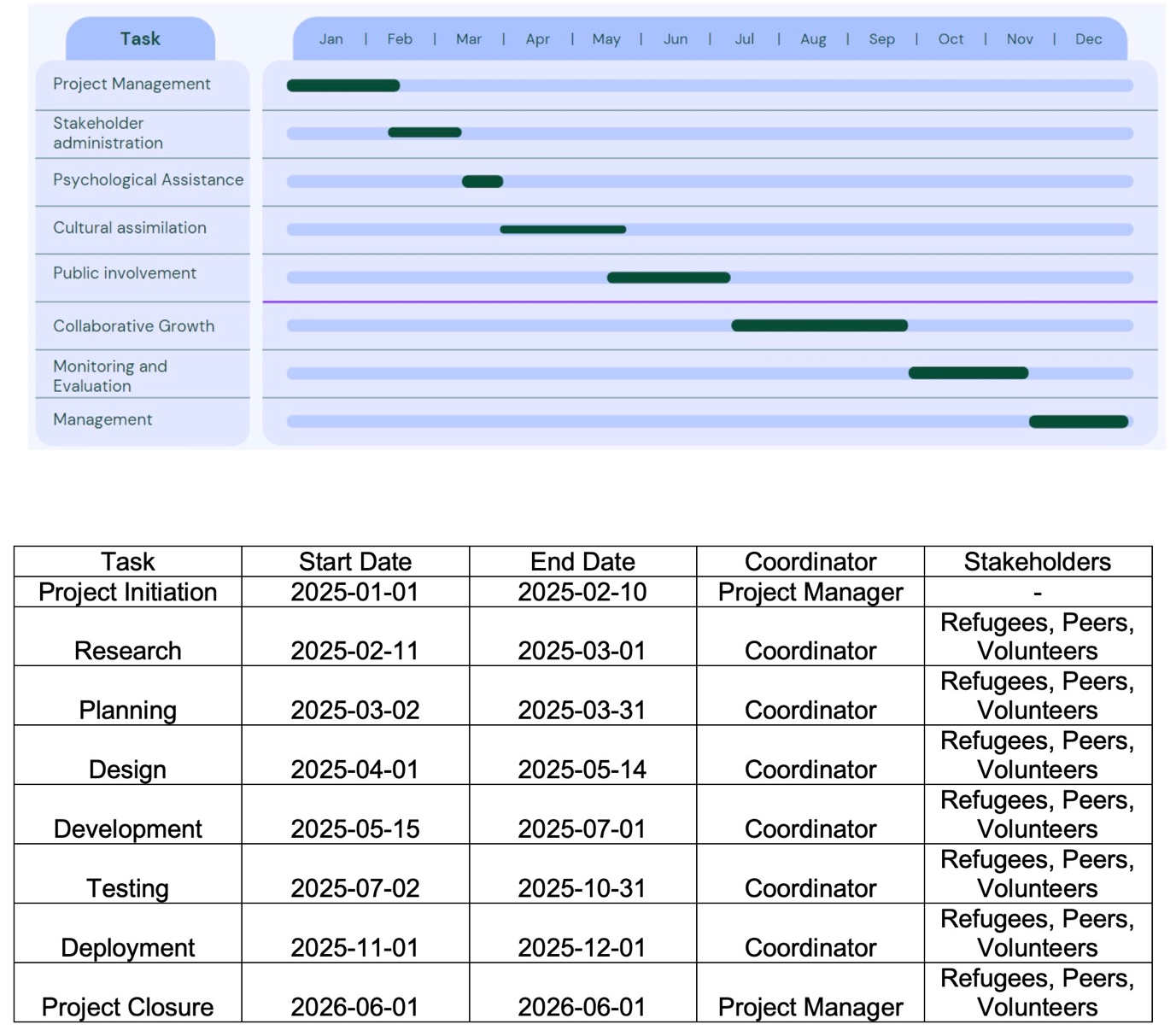Click start date 2025-02-11
The image size is (1176, 1036).
coord(355,651)
